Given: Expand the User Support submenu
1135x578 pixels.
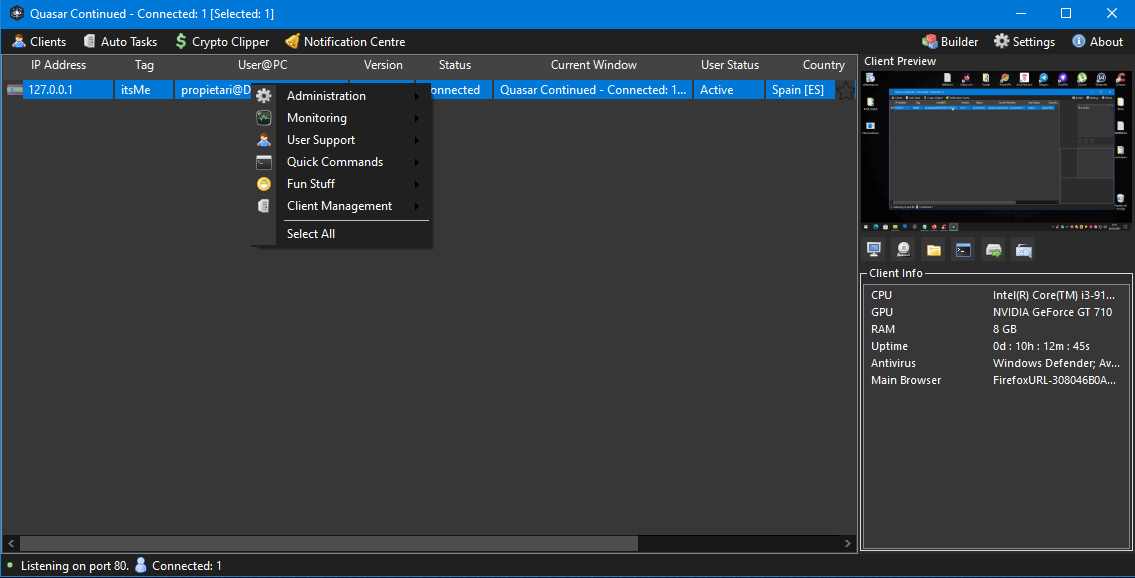Looking at the screenshot, I should coord(342,140).
